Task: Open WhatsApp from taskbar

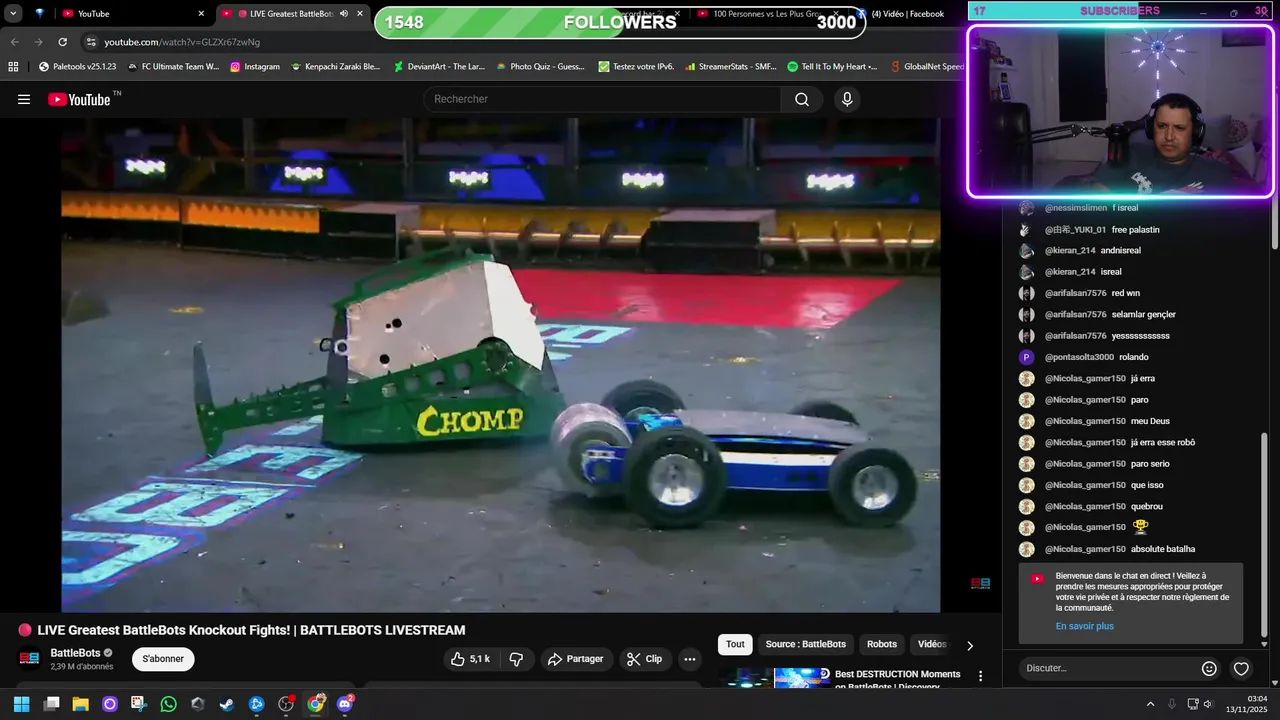Action: 168,704
